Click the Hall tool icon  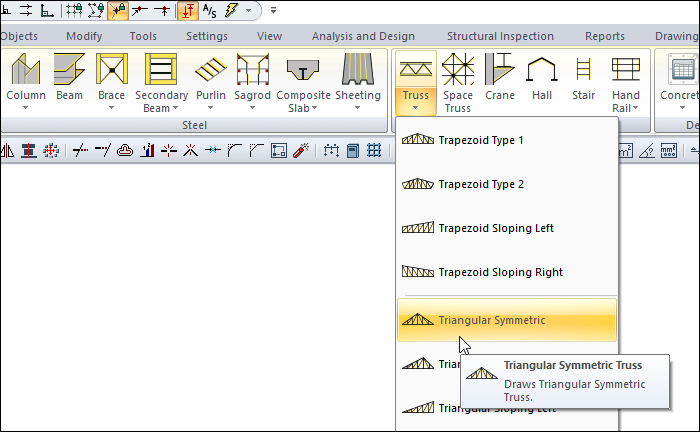click(542, 69)
